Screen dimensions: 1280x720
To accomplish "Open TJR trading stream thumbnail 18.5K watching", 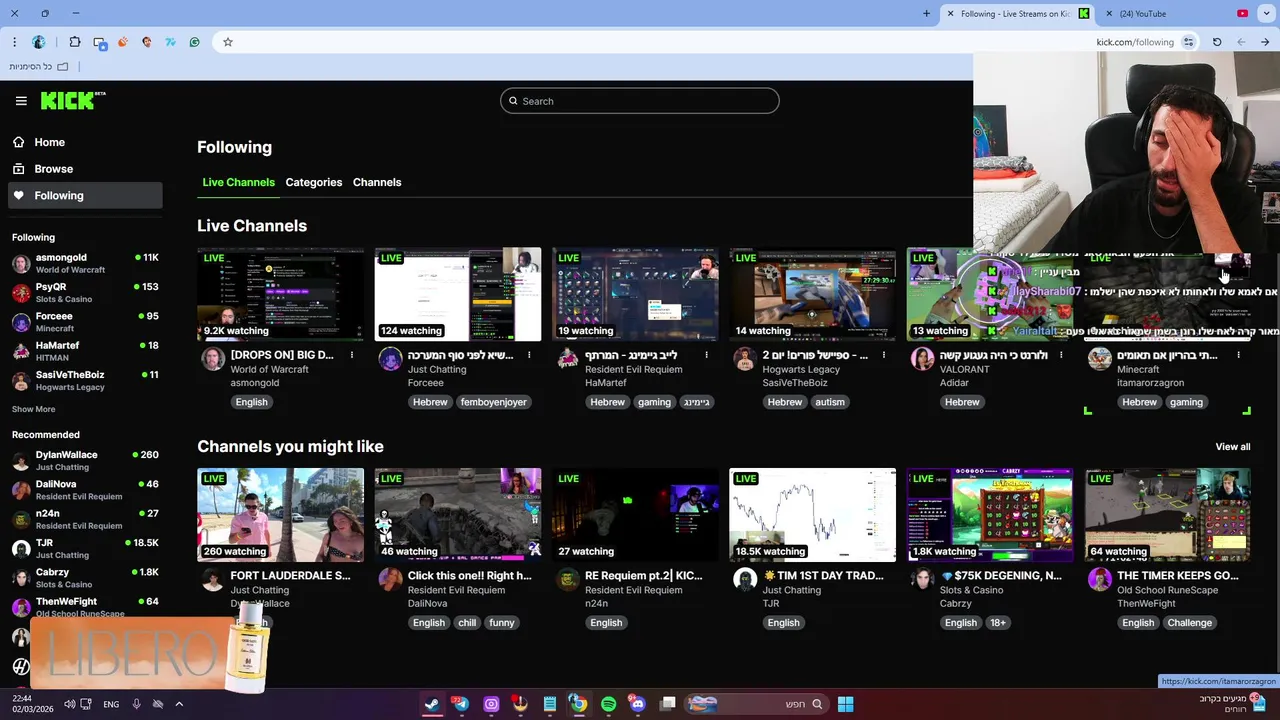I will [x=812, y=515].
